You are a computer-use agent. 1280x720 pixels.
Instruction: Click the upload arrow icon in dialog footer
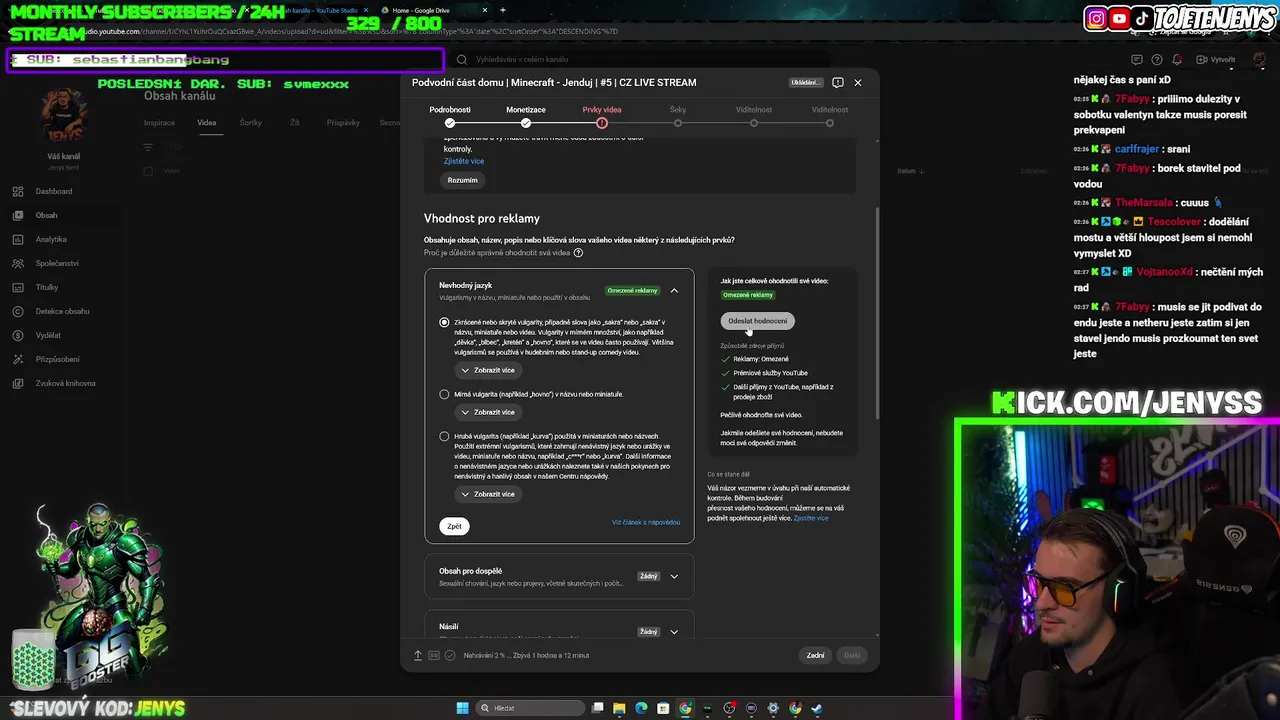click(x=418, y=655)
